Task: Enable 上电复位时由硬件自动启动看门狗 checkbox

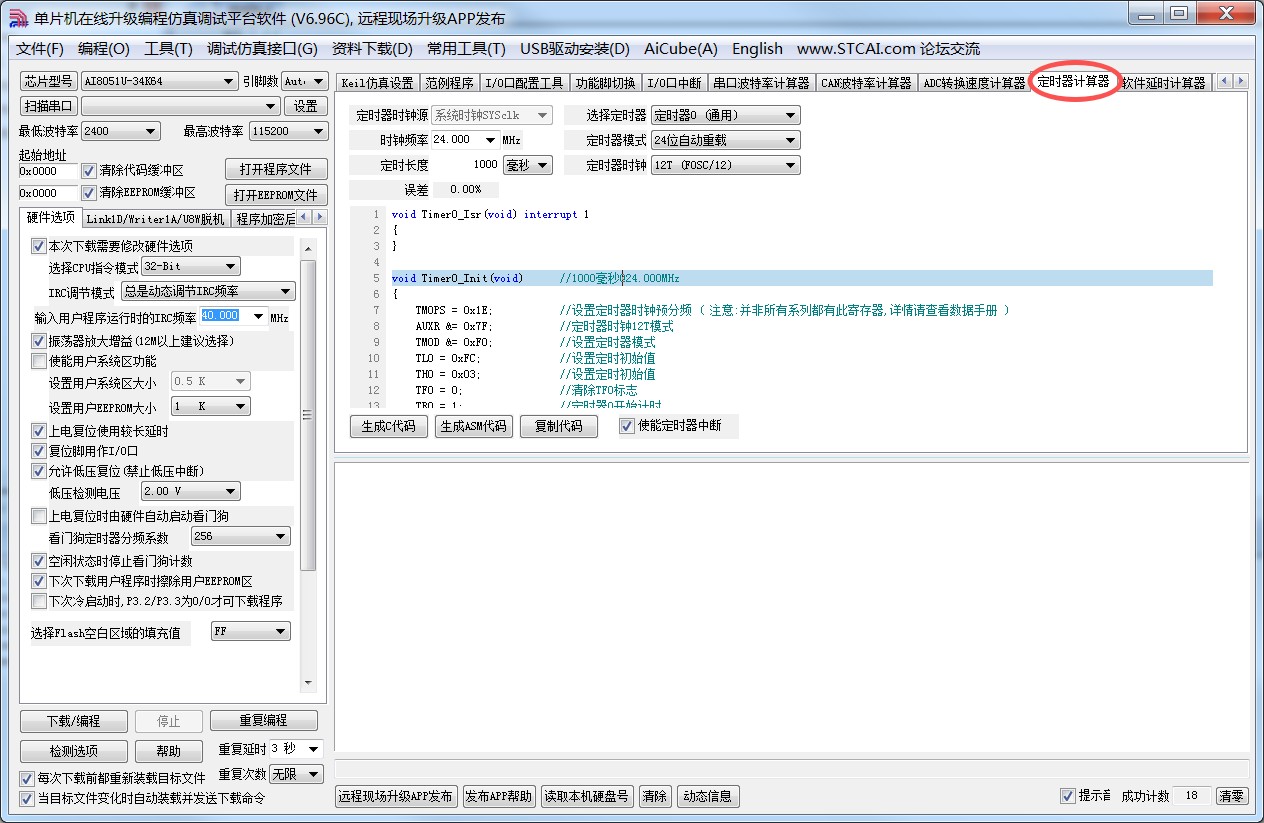Action: (39, 516)
